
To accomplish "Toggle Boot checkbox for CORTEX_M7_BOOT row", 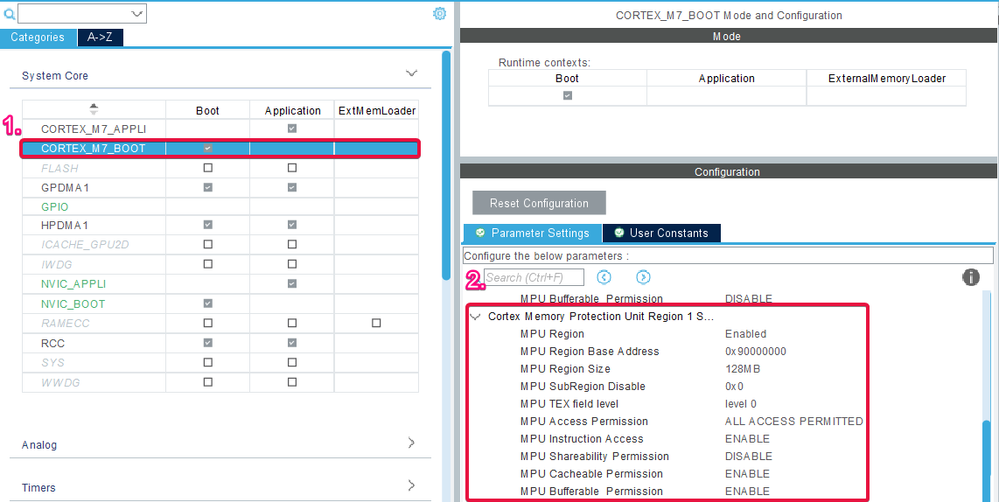I will (208, 148).
